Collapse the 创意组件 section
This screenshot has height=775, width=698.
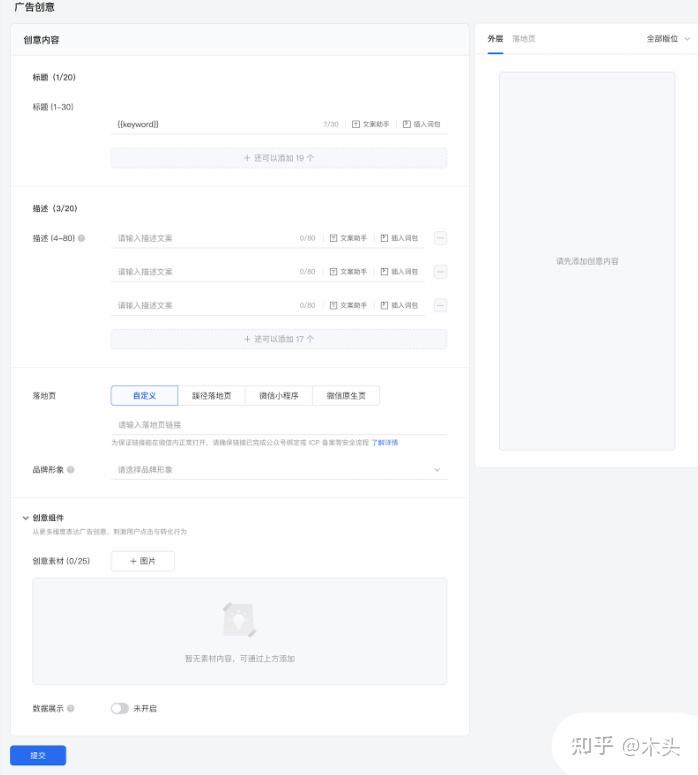(x=25, y=518)
